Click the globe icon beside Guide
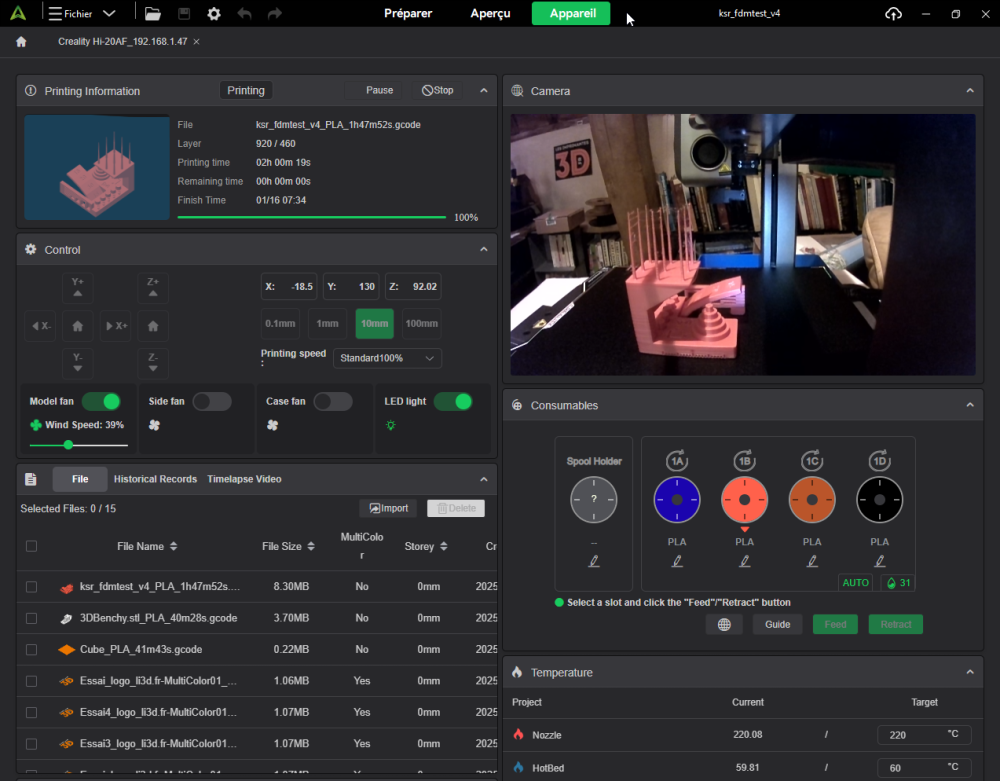1000x781 pixels. (724, 624)
